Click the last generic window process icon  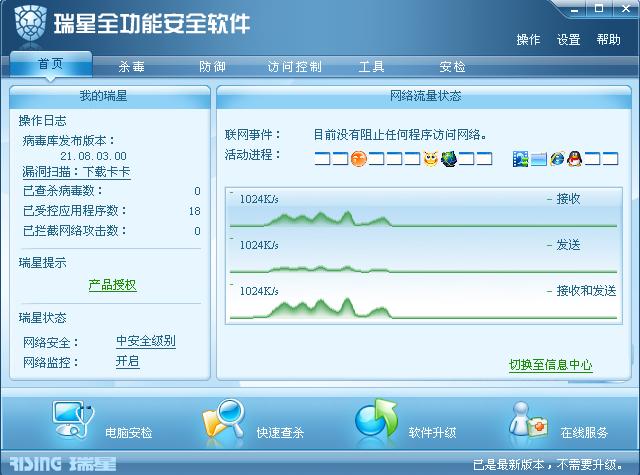(611, 159)
